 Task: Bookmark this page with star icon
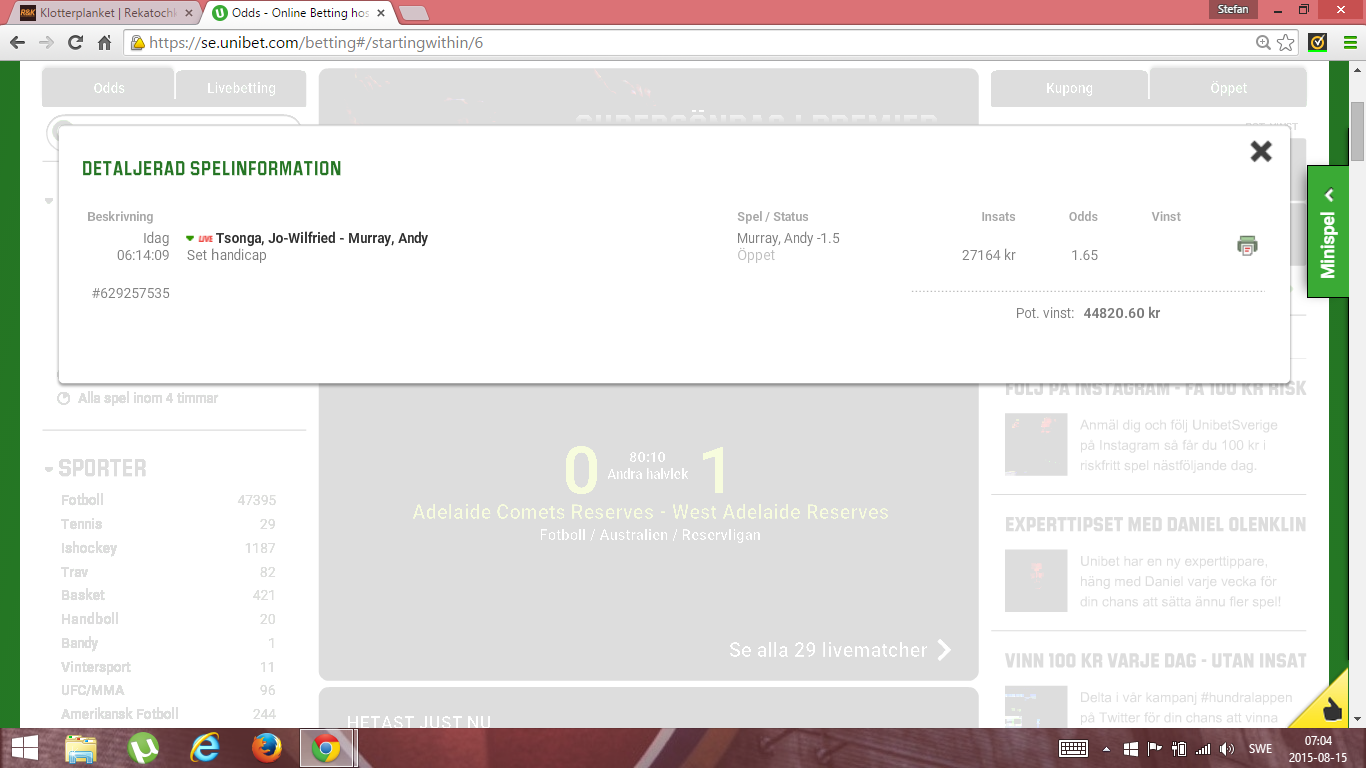tap(1286, 43)
